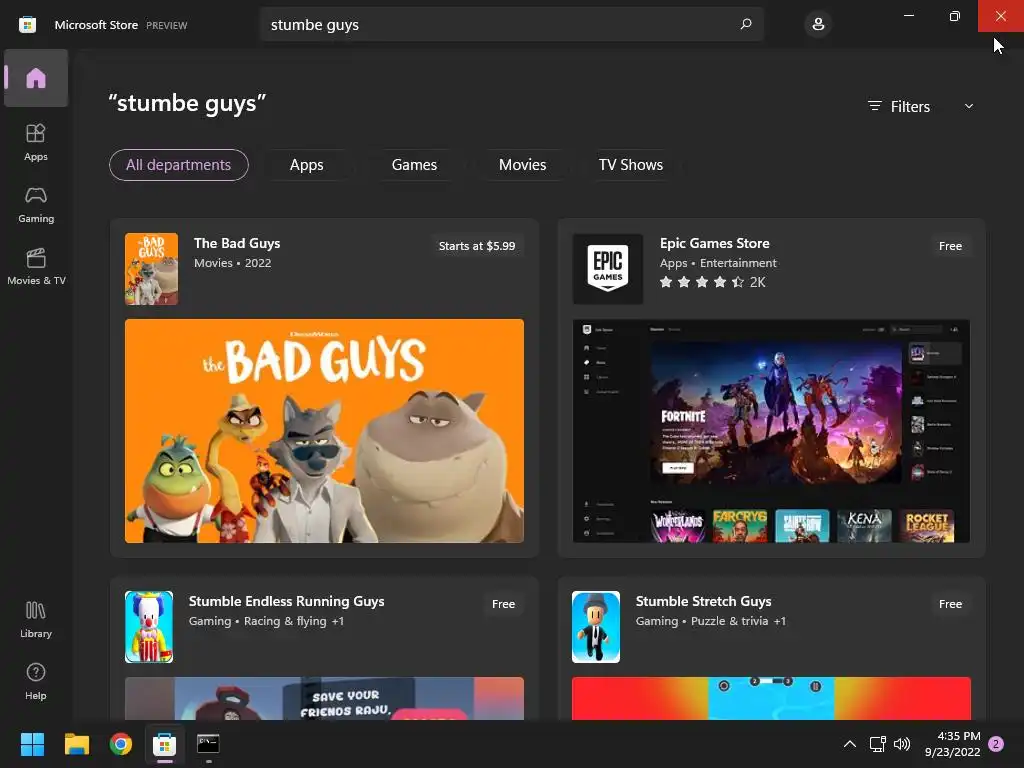The image size is (1024, 768).
Task: Open the clock and date panel
Action: 953,744
